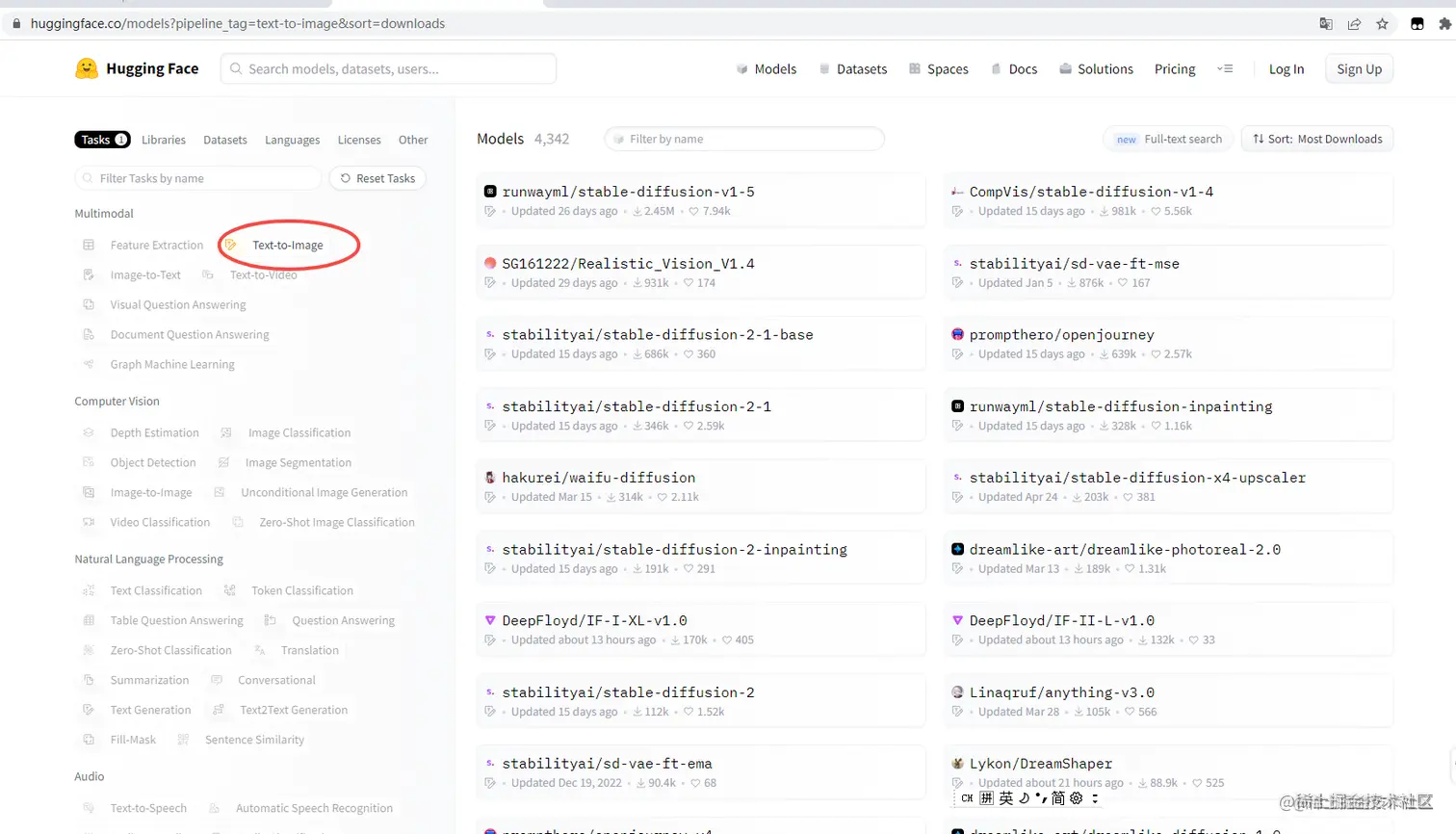Switch to the Licenses filter tab

359,140
